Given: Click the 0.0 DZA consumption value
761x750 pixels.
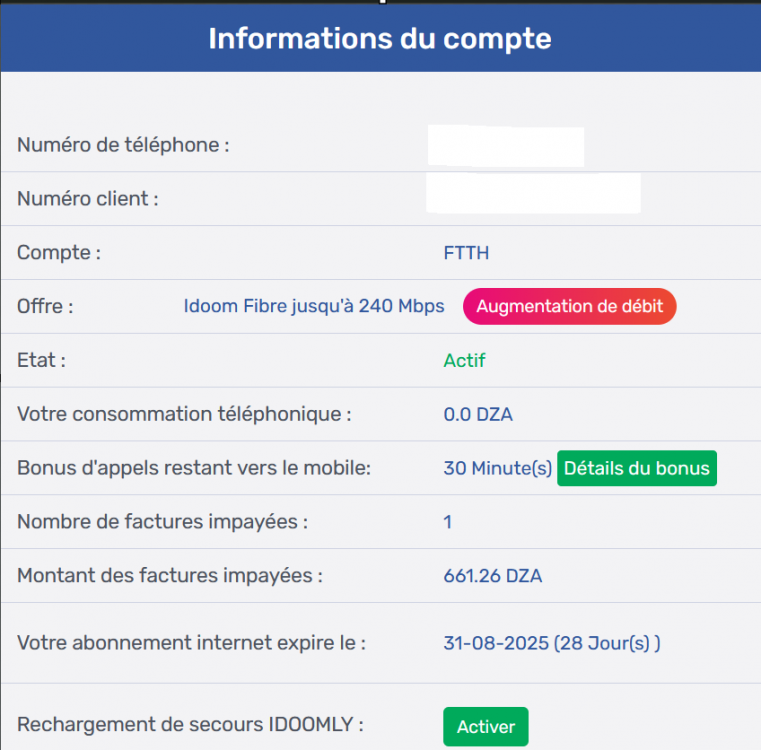Looking at the screenshot, I should [478, 414].
